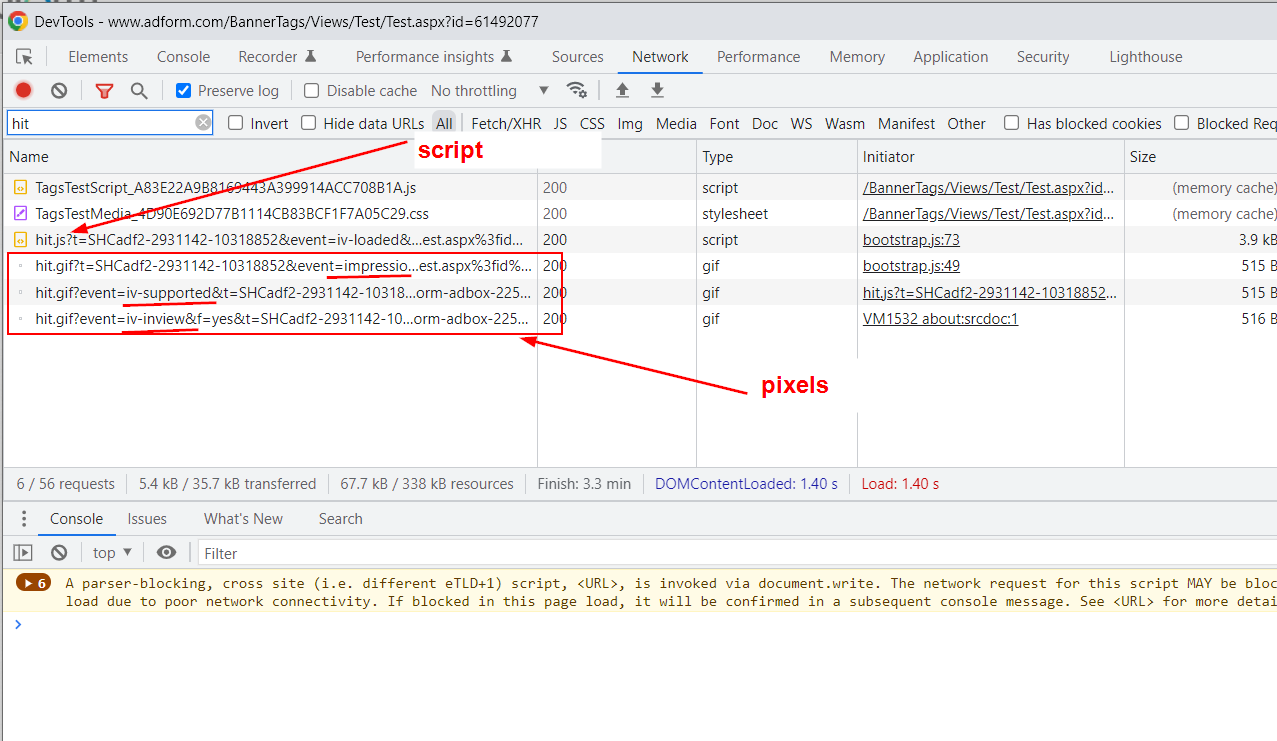Click the Chrome DevTools window icon
The height and width of the screenshot is (741, 1277).
click(17, 21)
